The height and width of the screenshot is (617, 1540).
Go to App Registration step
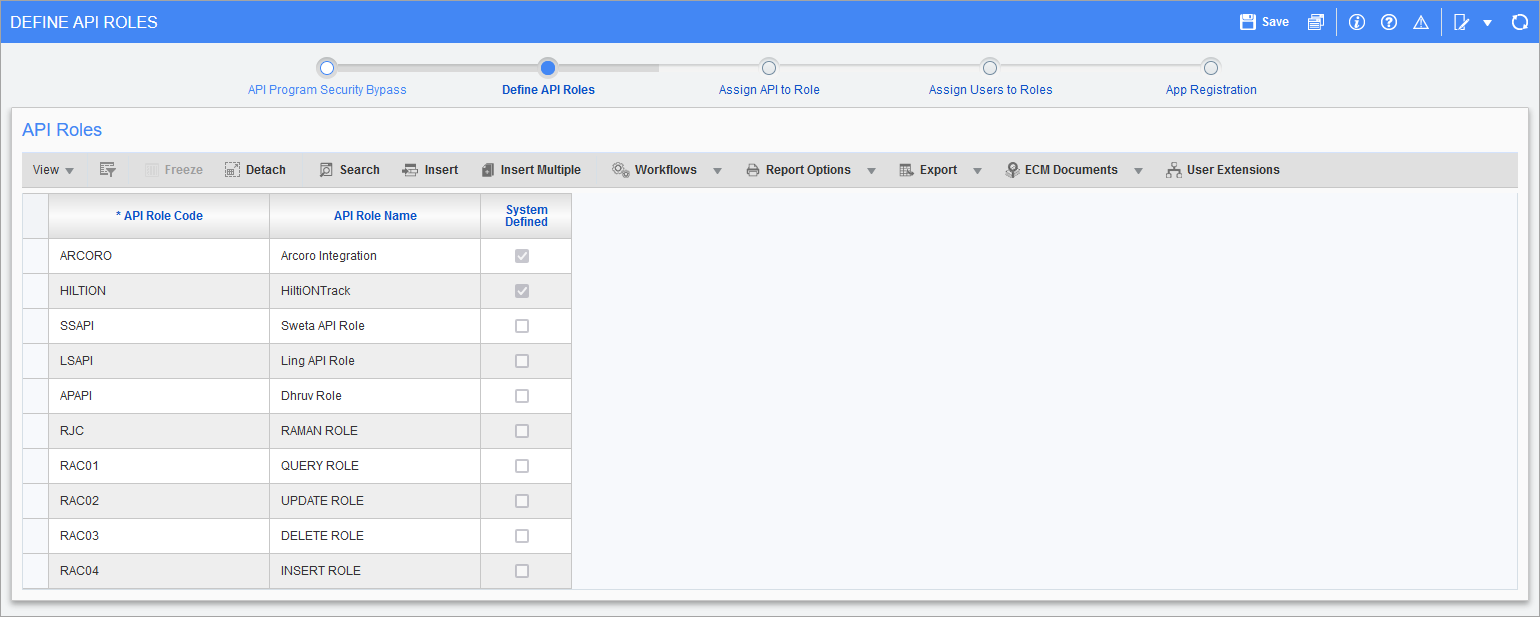pyautogui.click(x=1211, y=90)
